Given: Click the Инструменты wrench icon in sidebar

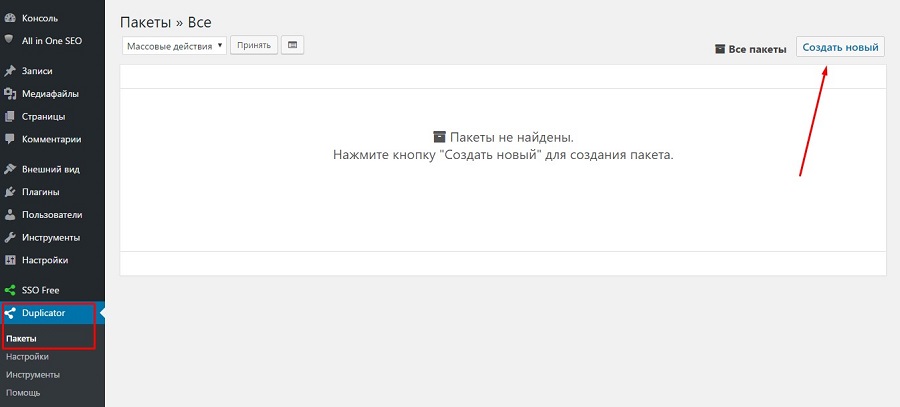Looking at the screenshot, I should click(x=9, y=238).
